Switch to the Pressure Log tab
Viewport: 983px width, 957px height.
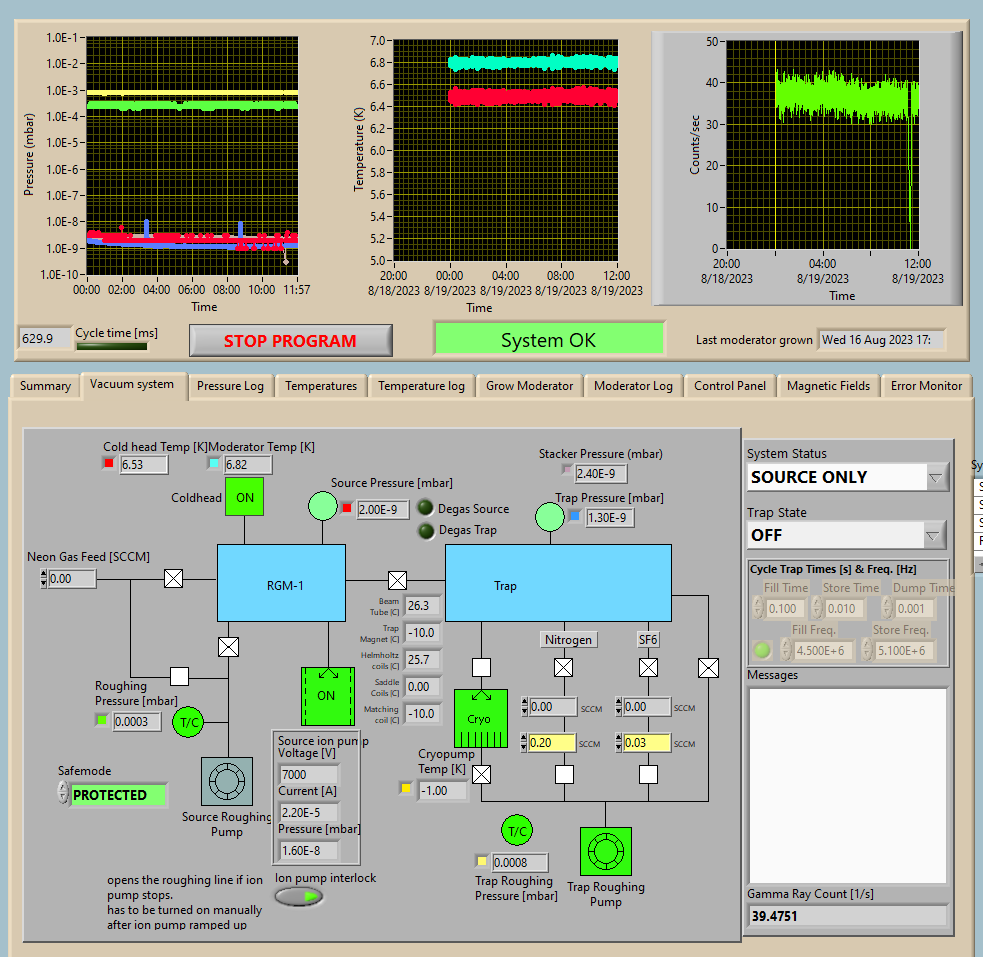point(230,386)
